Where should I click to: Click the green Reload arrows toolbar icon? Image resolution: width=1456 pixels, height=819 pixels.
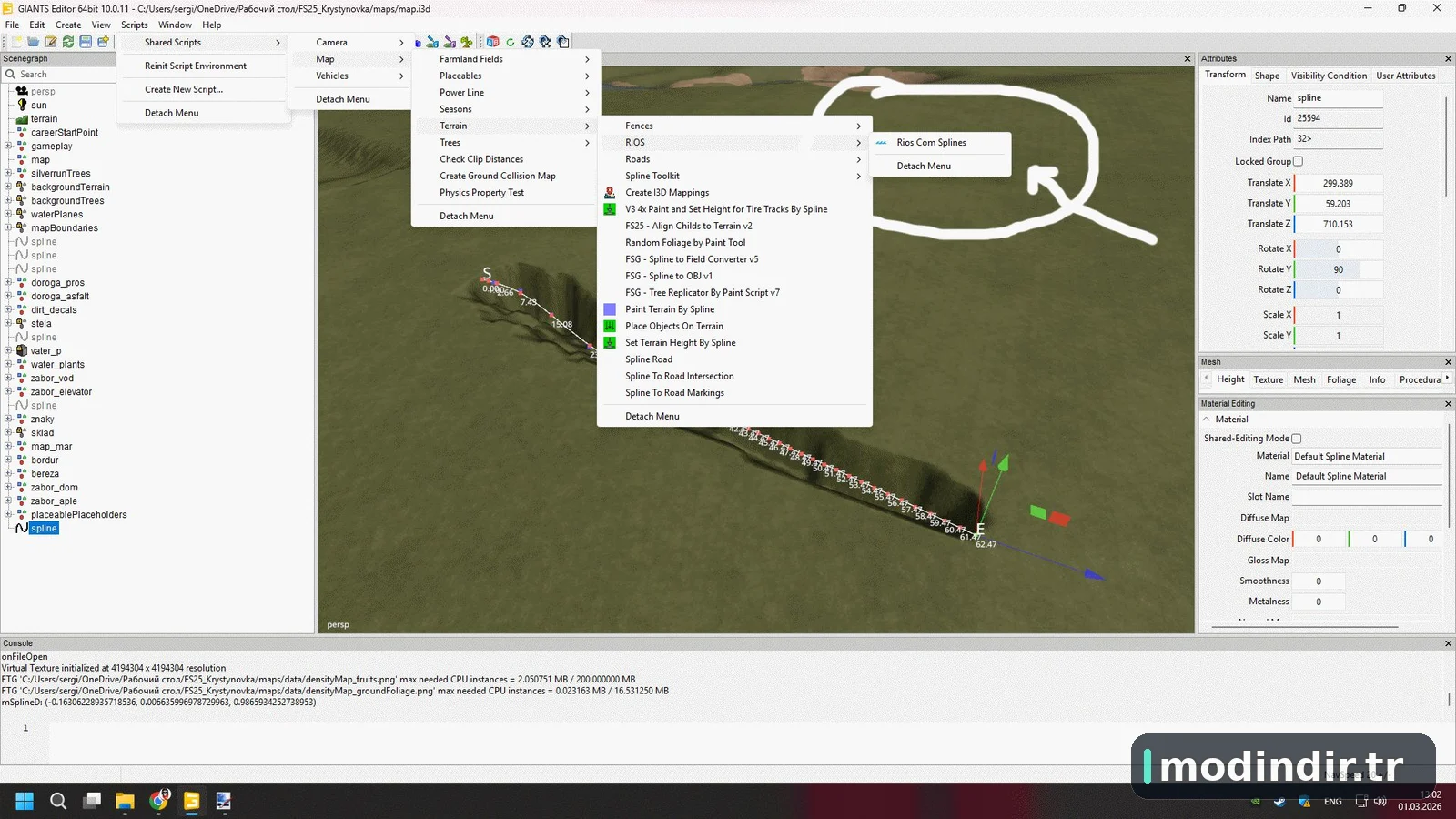(x=68, y=42)
